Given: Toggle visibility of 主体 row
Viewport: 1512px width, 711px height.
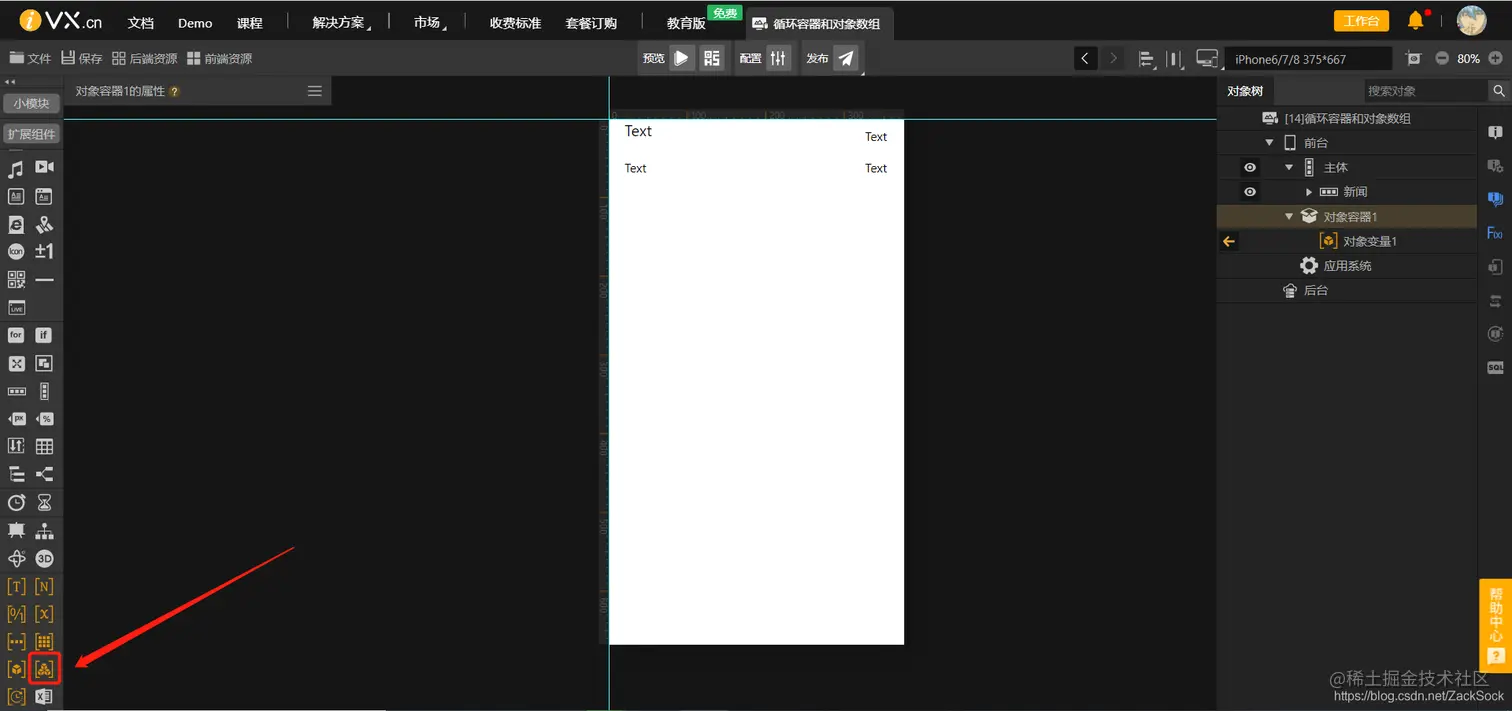Looking at the screenshot, I should click(1250, 168).
